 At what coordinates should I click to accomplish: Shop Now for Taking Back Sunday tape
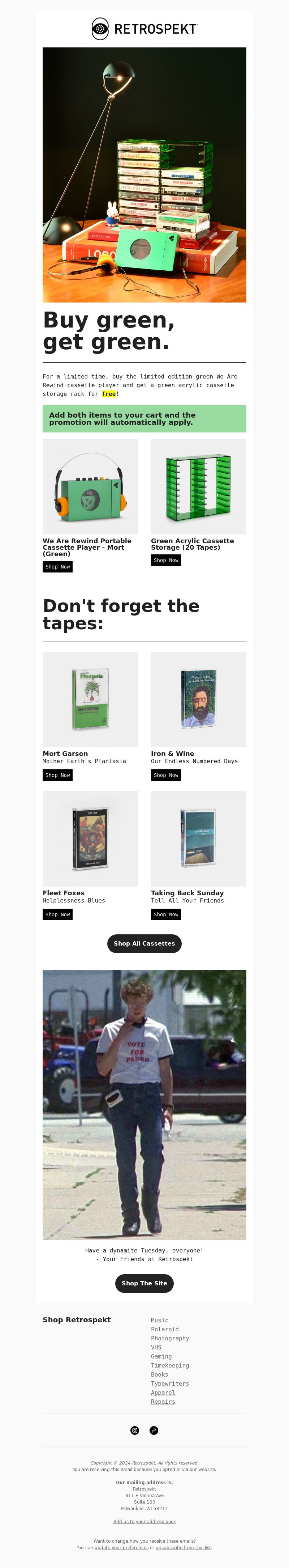pyautogui.click(x=166, y=914)
